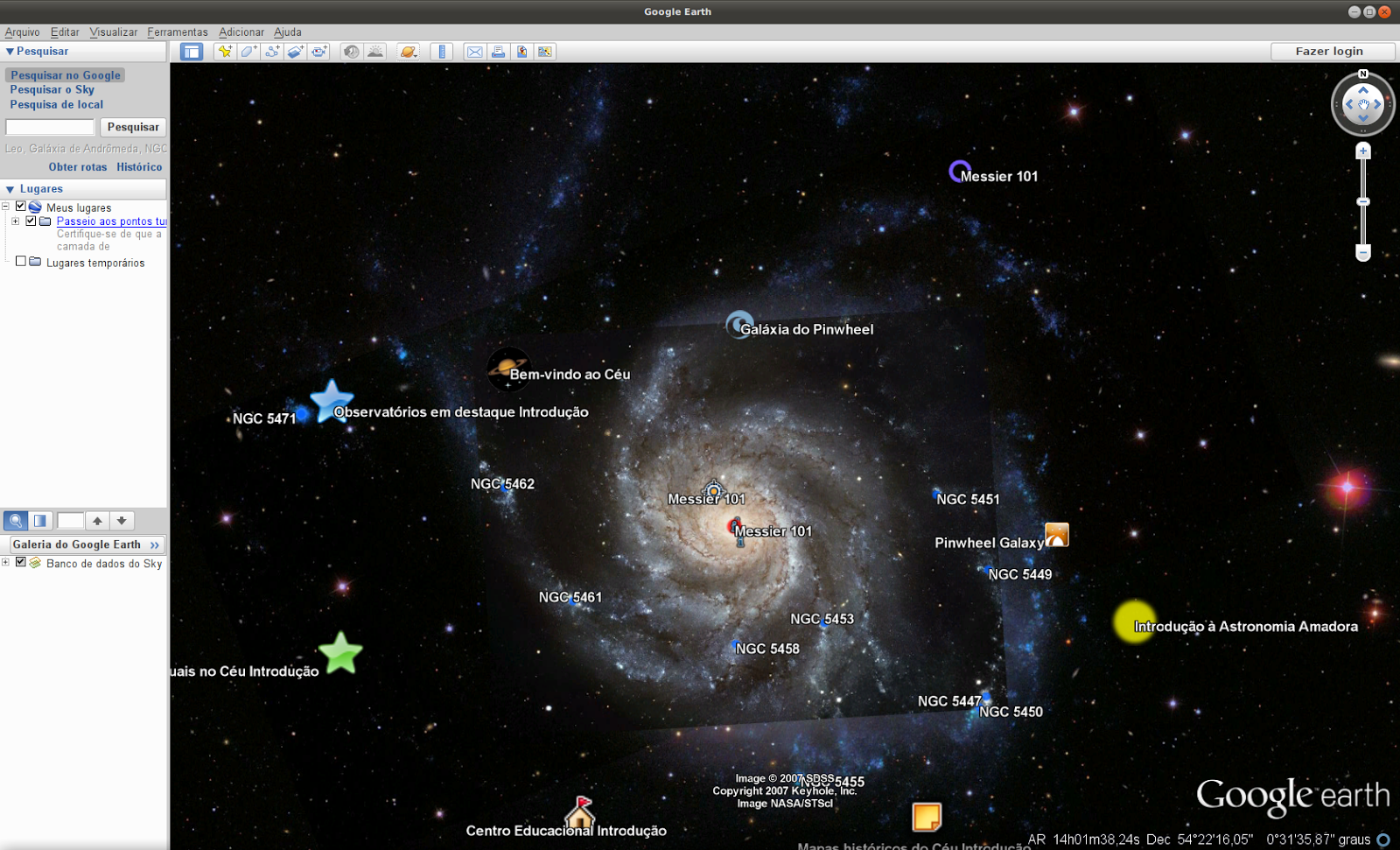Click the blue star Observatórios placemark
Image resolution: width=1400 pixels, height=850 pixels.
click(332, 401)
